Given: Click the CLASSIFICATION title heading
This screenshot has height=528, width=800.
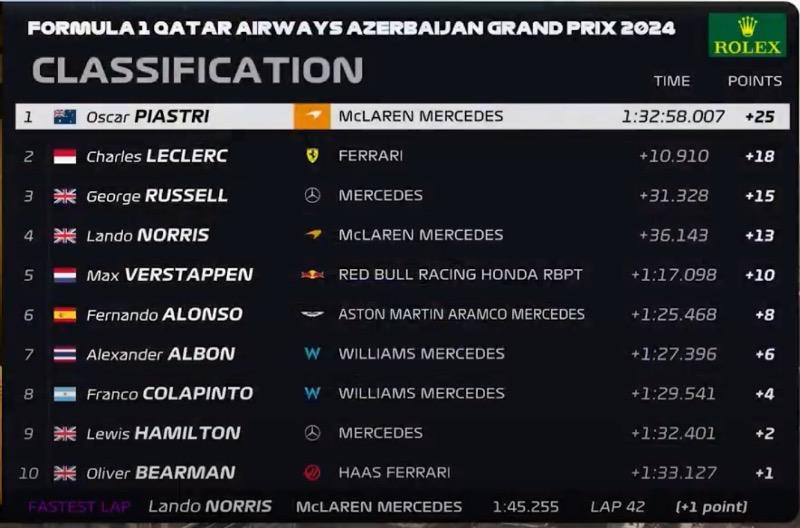Looking at the screenshot, I should tap(197, 70).
